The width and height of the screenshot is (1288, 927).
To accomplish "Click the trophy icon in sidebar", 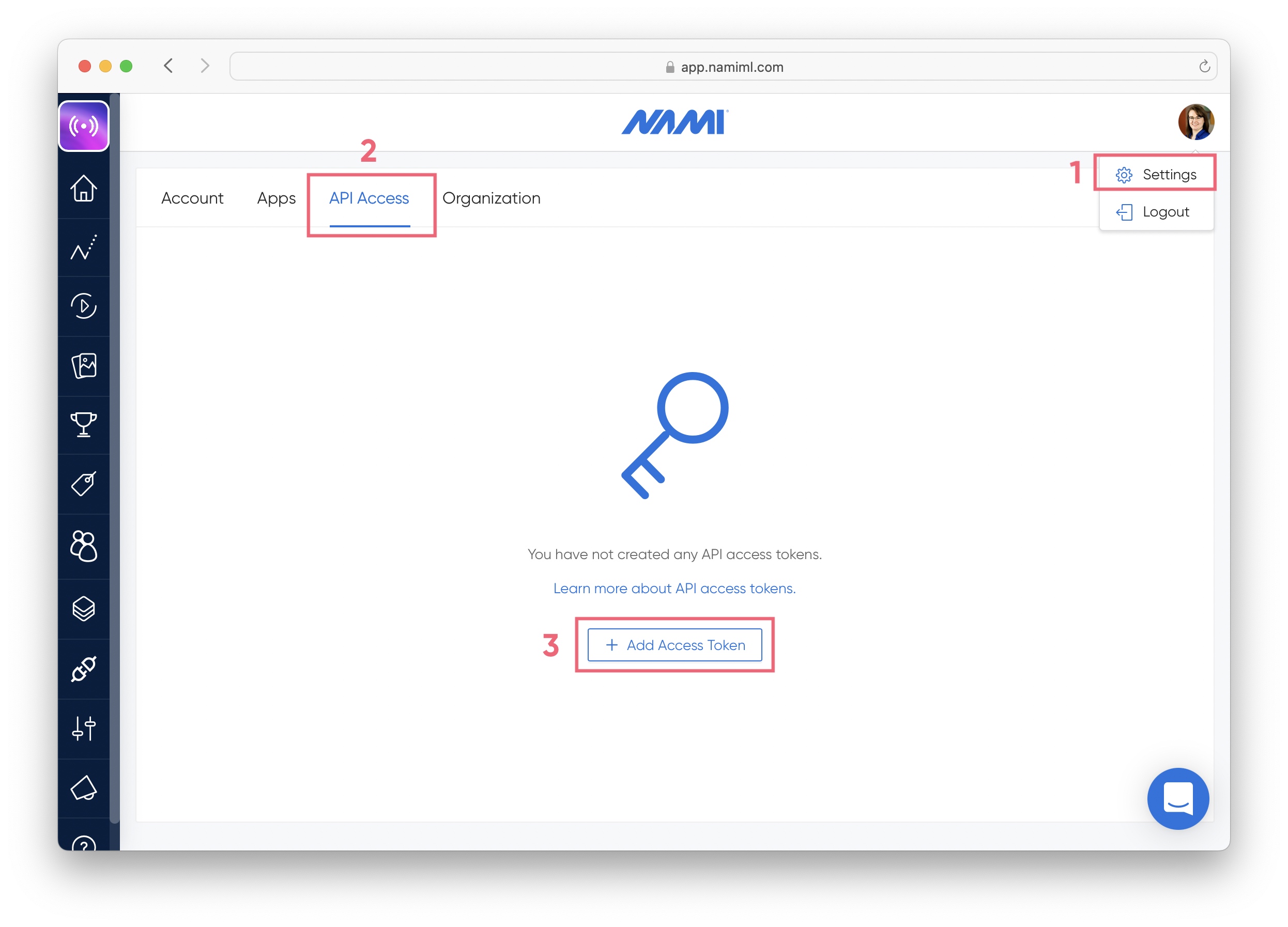I will (84, 424).
